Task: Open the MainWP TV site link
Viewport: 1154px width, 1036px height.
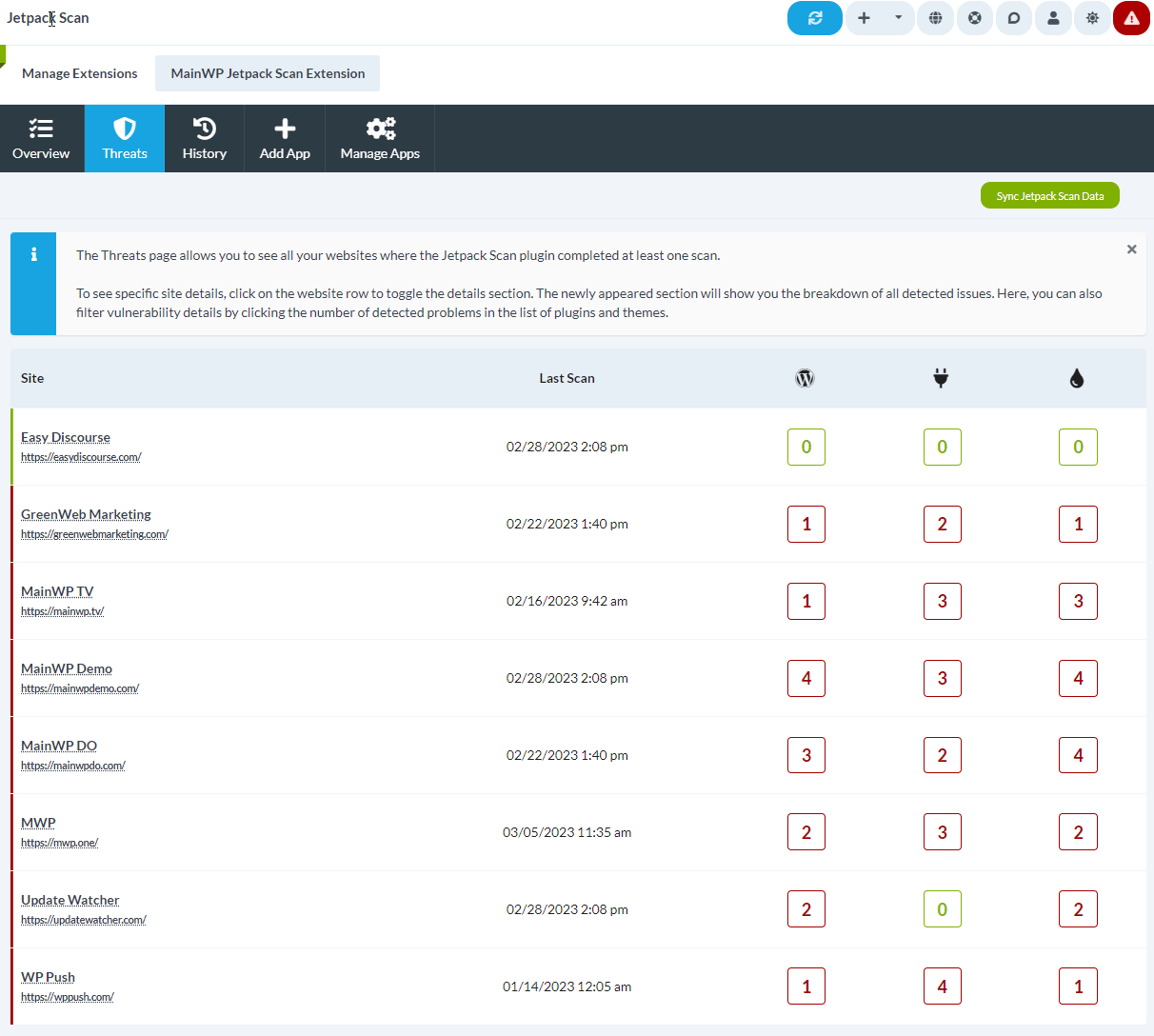Action: [57, 591]
